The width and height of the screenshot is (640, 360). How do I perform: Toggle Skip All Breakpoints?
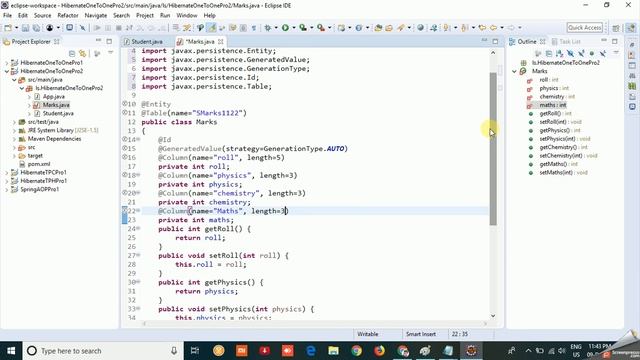82,28
